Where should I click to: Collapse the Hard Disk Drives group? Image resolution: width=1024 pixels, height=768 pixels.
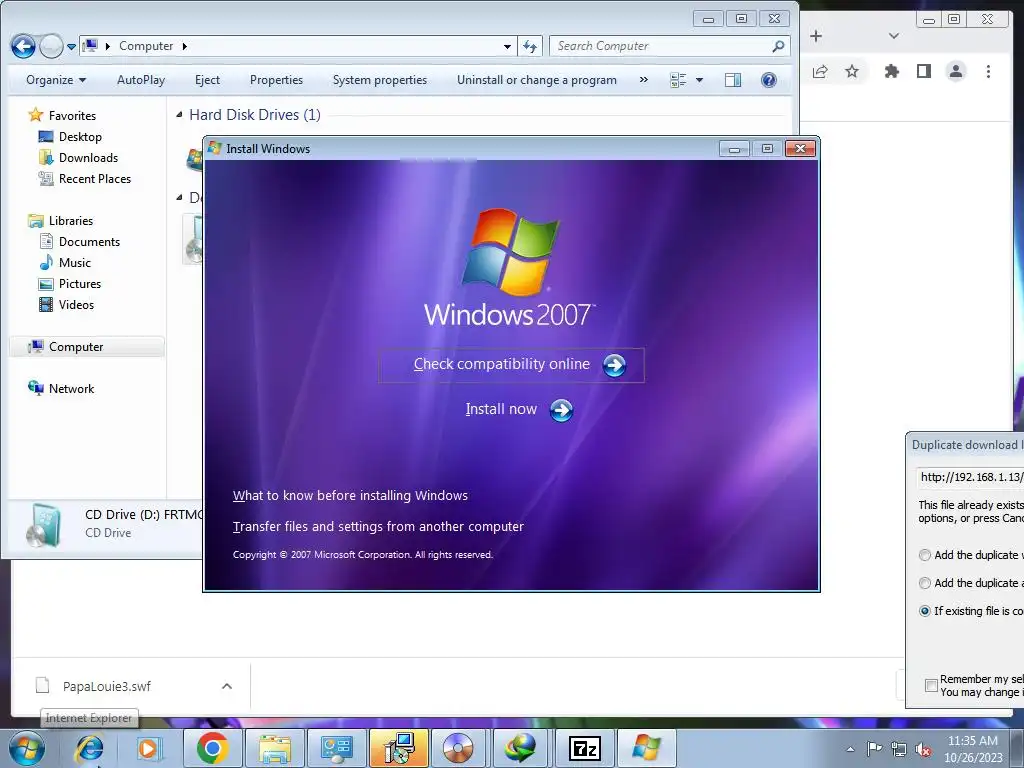[x=179, y=115]
